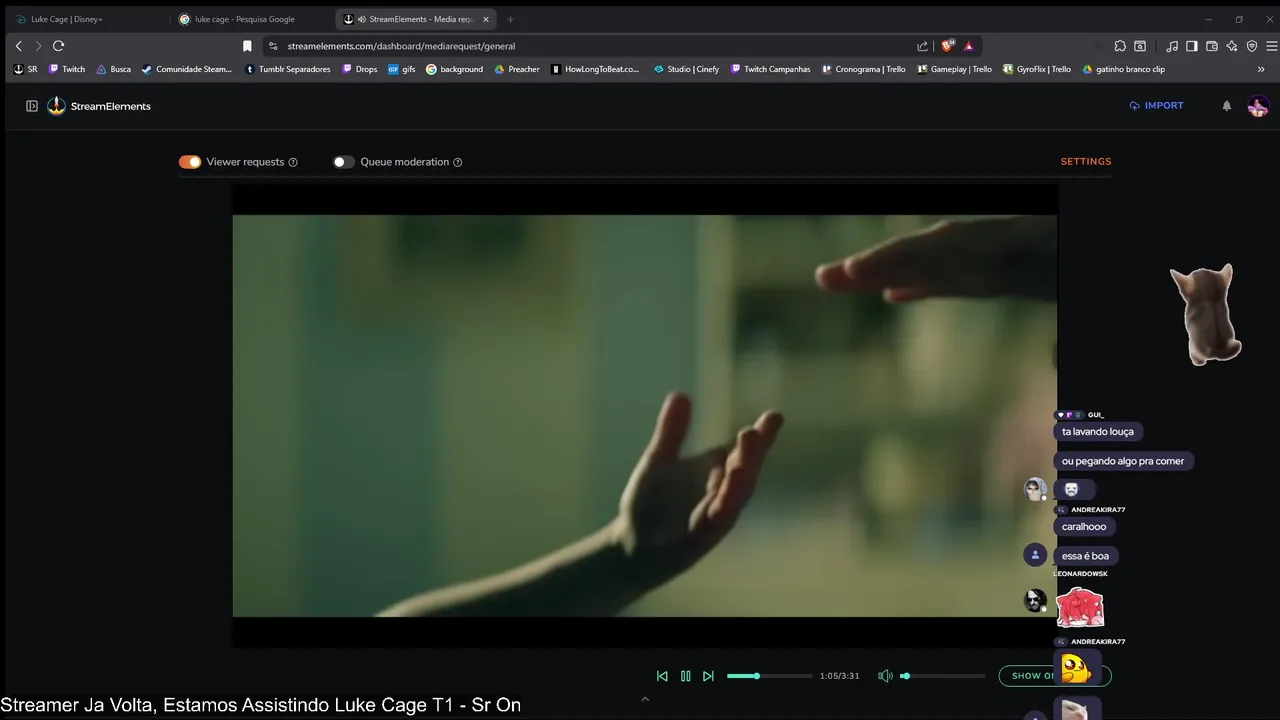Open the browser extensions puzzle icon
Image resolution: width=1280 pixels, height=720 pixels.
(x=1120, y=46)
